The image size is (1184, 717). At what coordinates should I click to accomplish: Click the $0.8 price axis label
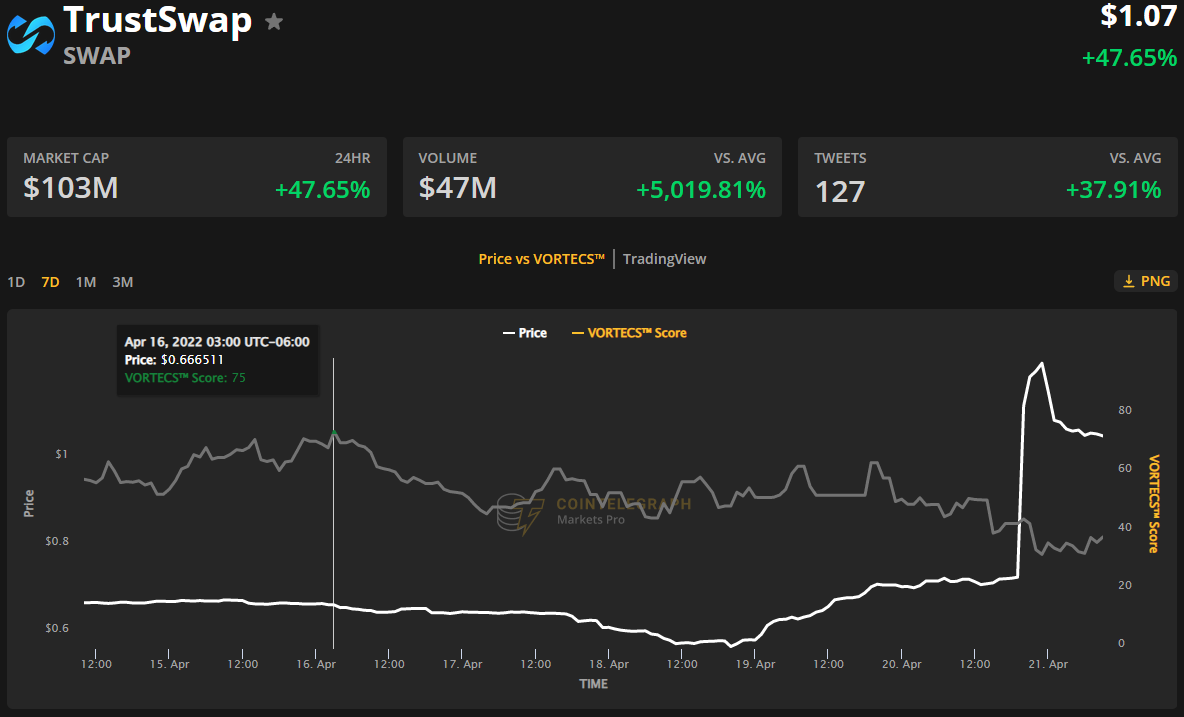pos(57,541)
